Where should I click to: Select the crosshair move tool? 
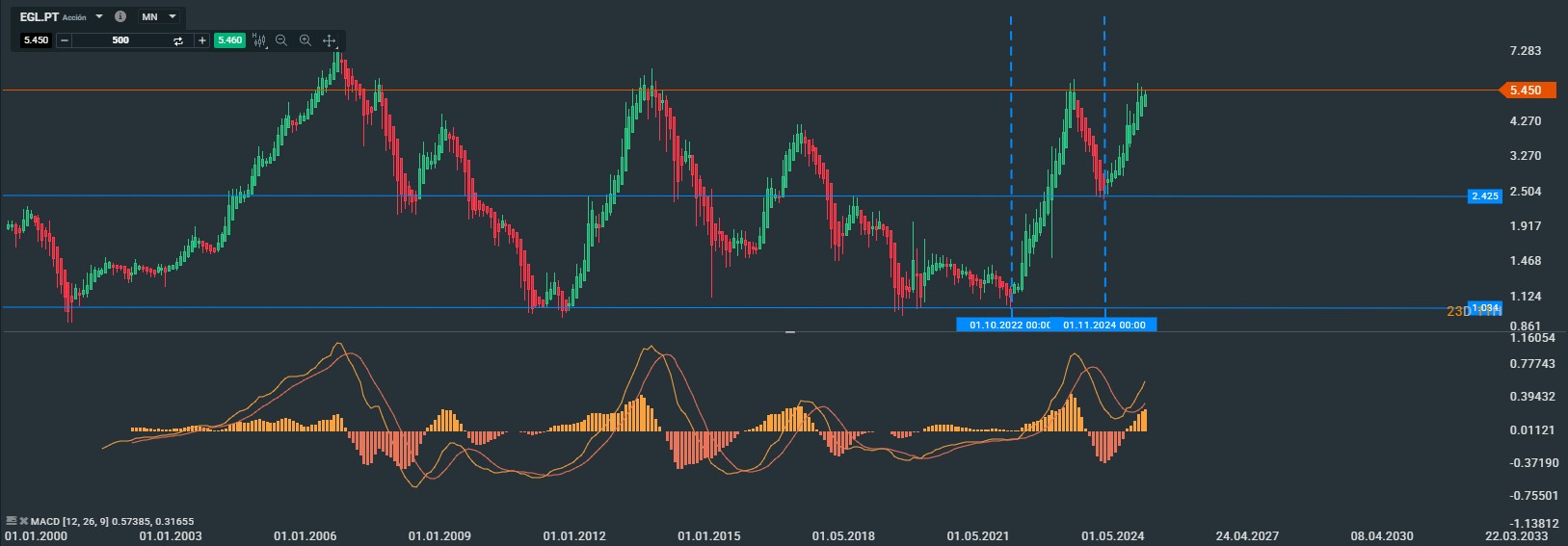329,40
